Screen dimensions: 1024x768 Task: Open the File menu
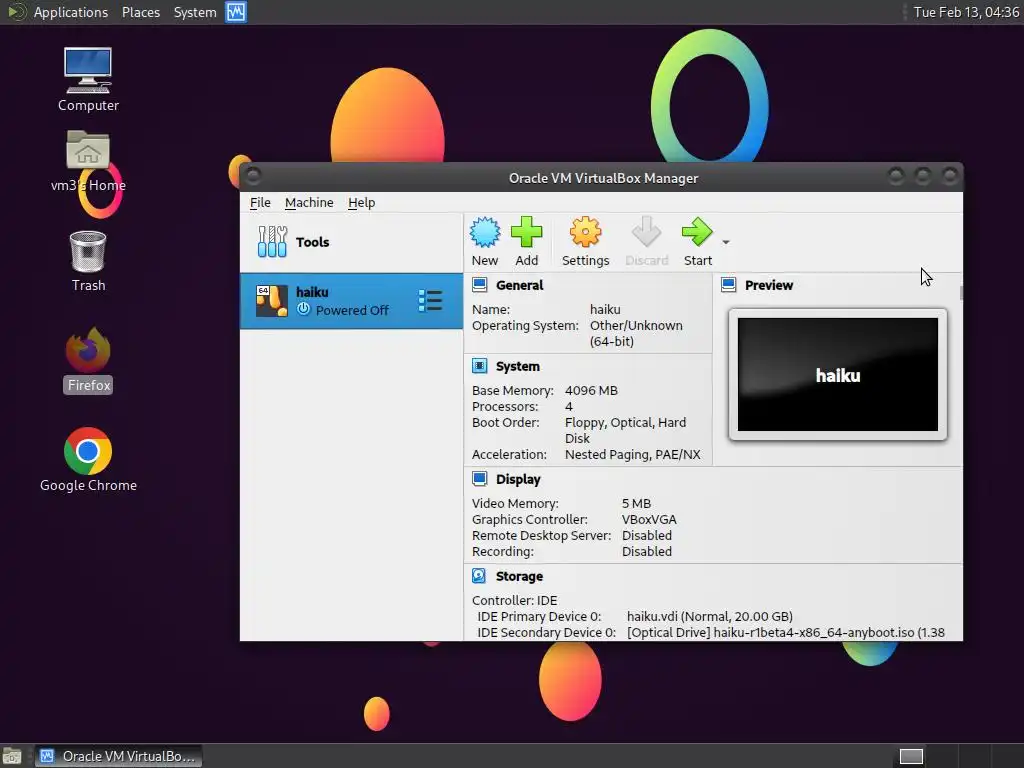(260, 202)
